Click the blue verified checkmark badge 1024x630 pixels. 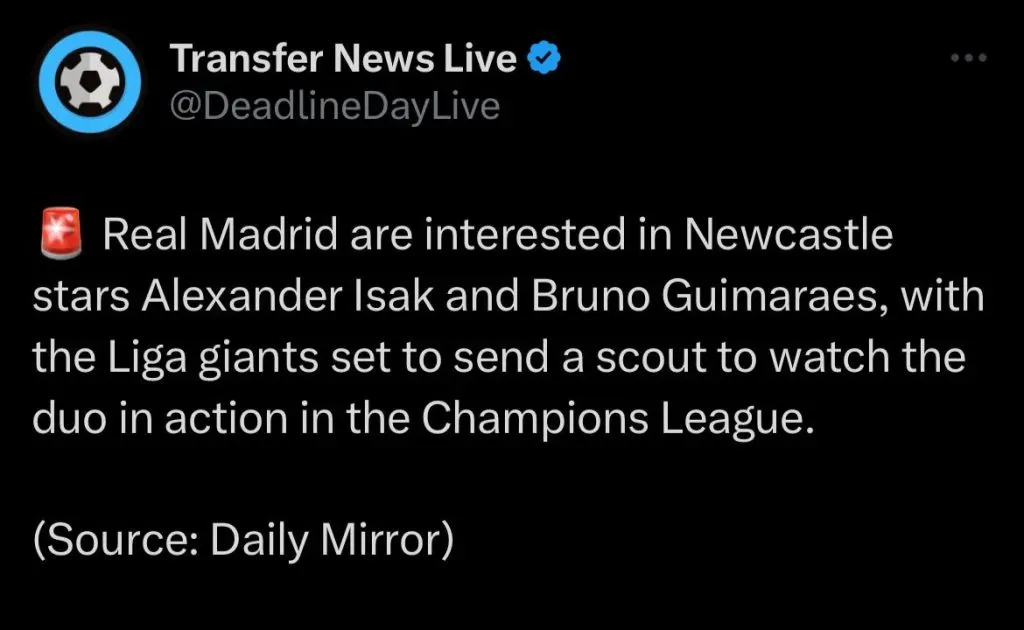(x=543, y=61)
